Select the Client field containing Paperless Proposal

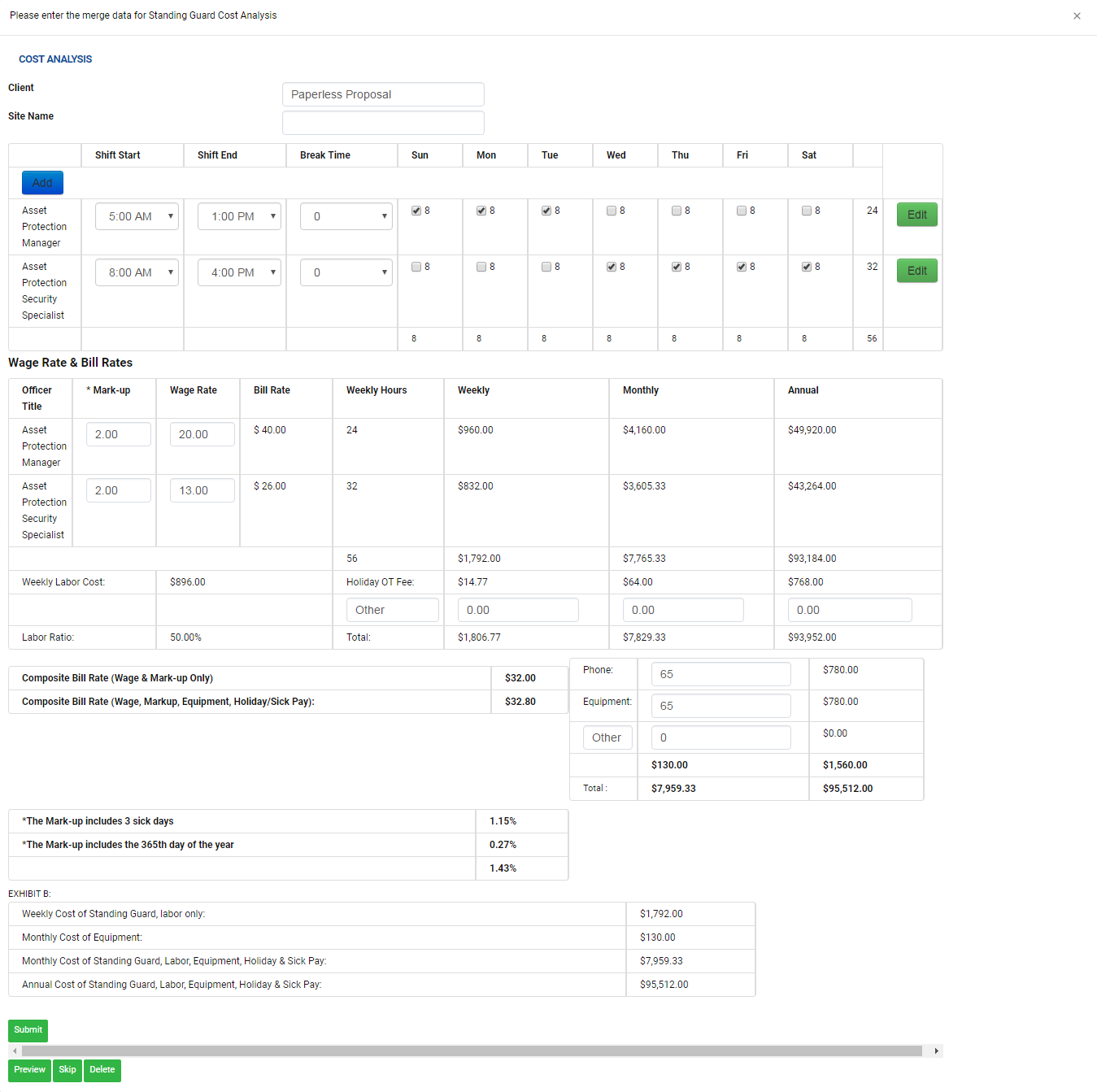coord(382,94)
